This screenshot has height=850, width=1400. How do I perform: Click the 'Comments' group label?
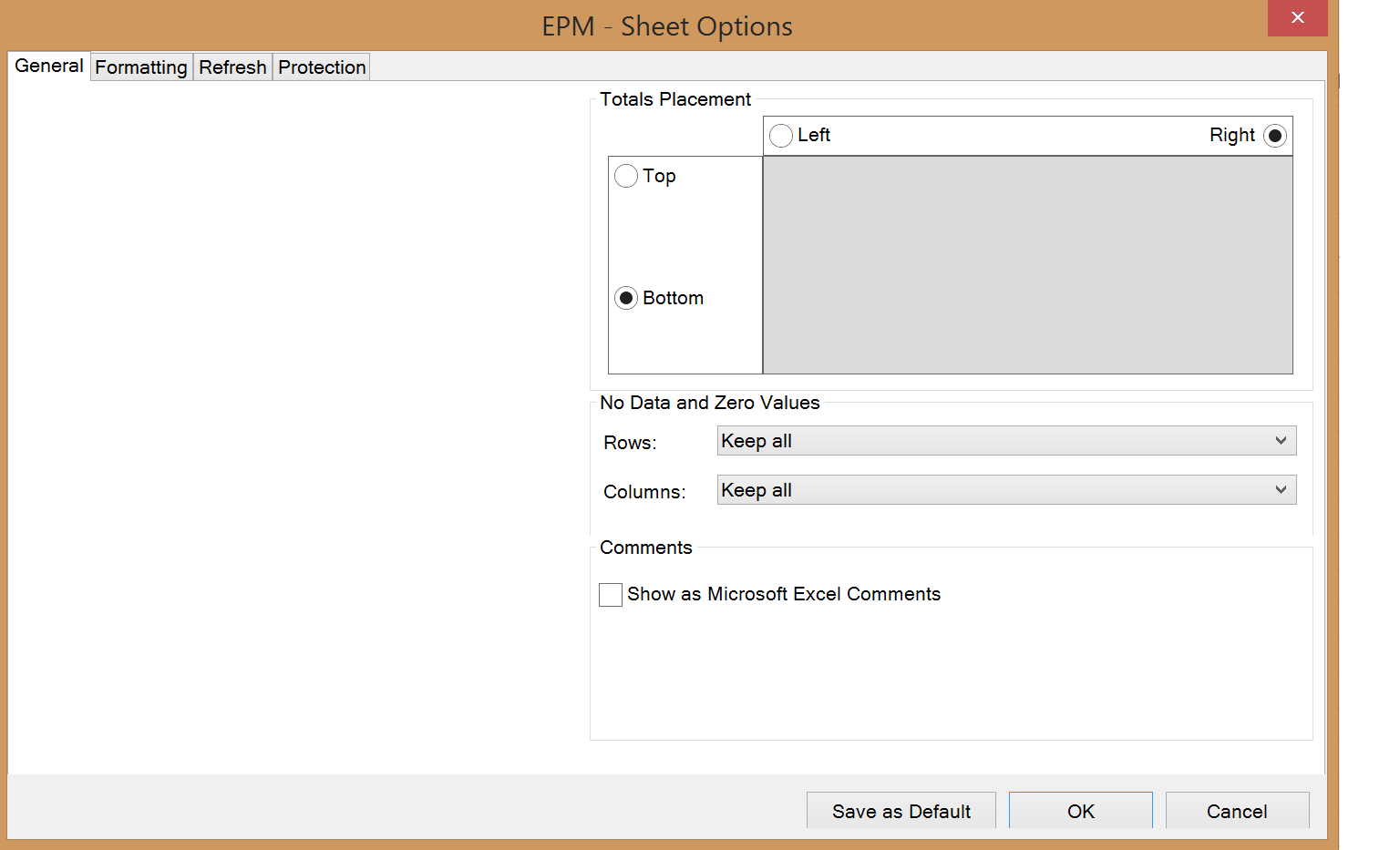tap(646, 548)
